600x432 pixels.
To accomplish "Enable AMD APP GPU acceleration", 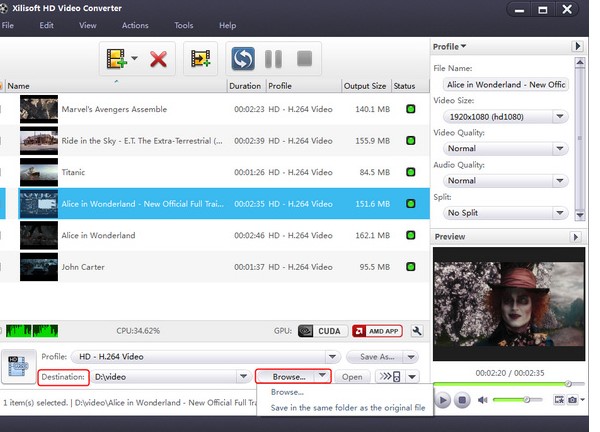I will [377, 331].
